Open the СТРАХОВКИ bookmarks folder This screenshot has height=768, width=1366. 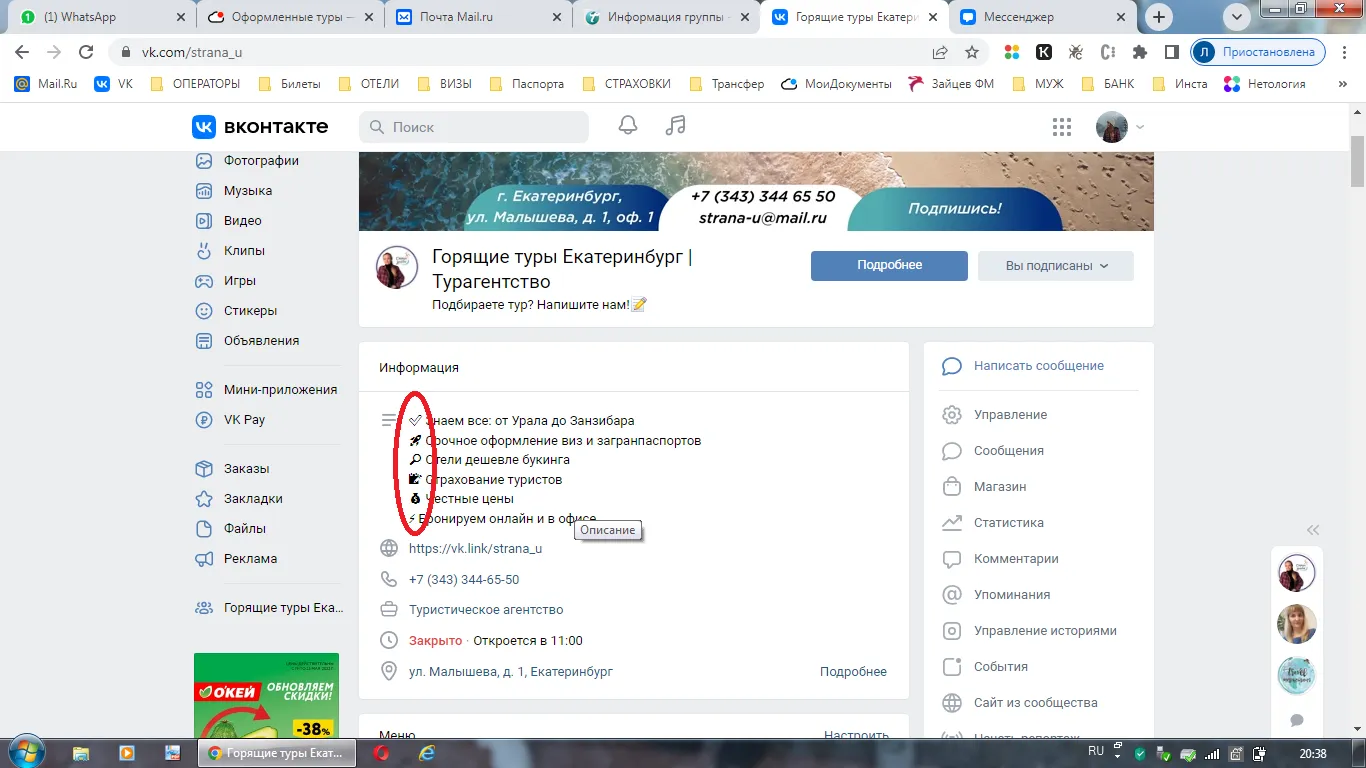click(x=626, y=84)
